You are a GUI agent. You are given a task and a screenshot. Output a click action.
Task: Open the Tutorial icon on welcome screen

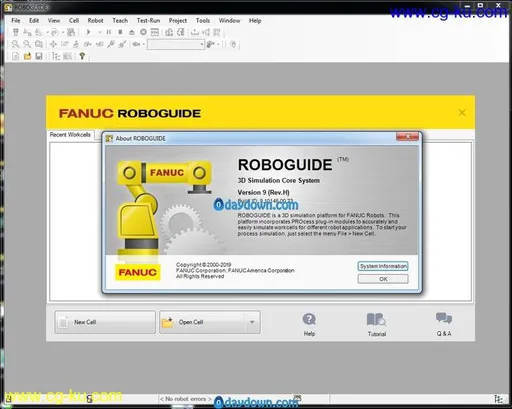pyautogui.click(x=376, y=319)
